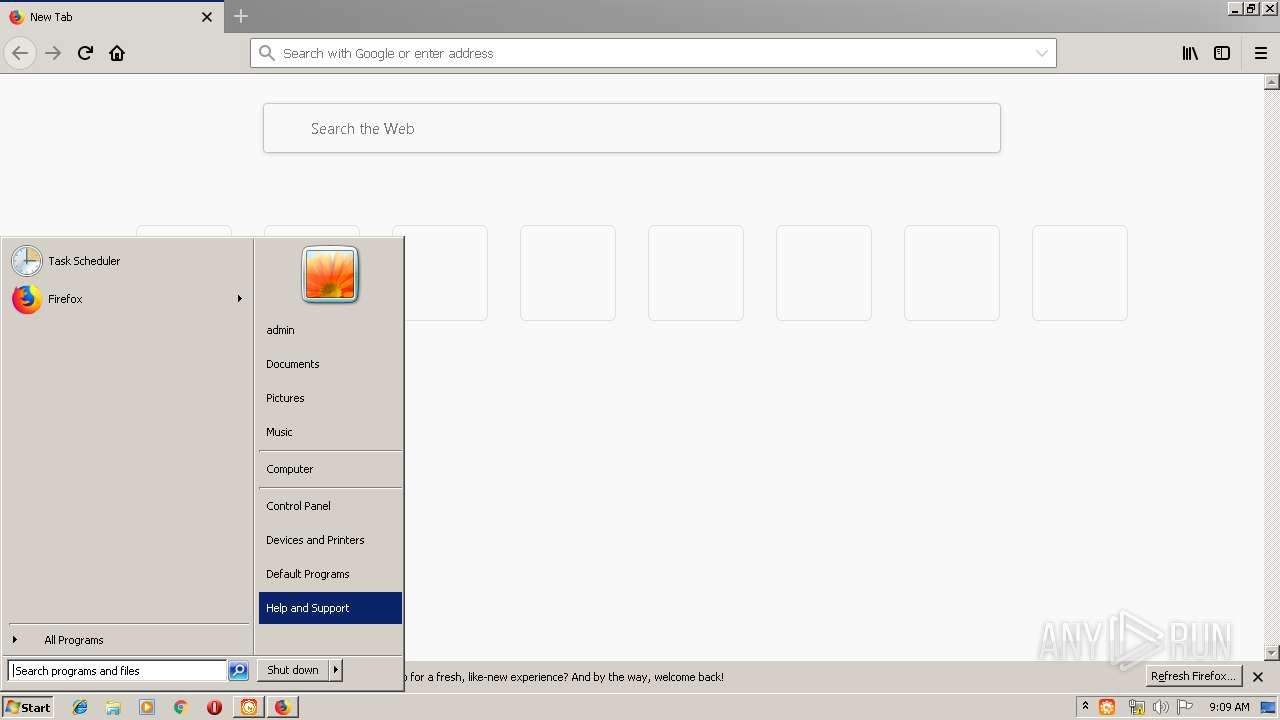Image resolution: width=1280 pixels, height=720 pixels.
Task: Show the Firefox sidebars
Action: point(1222,53)
